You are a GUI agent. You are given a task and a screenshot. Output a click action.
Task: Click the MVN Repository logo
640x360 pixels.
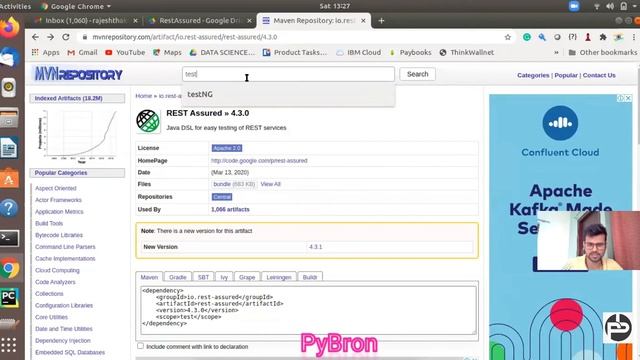tap(78, 74)
